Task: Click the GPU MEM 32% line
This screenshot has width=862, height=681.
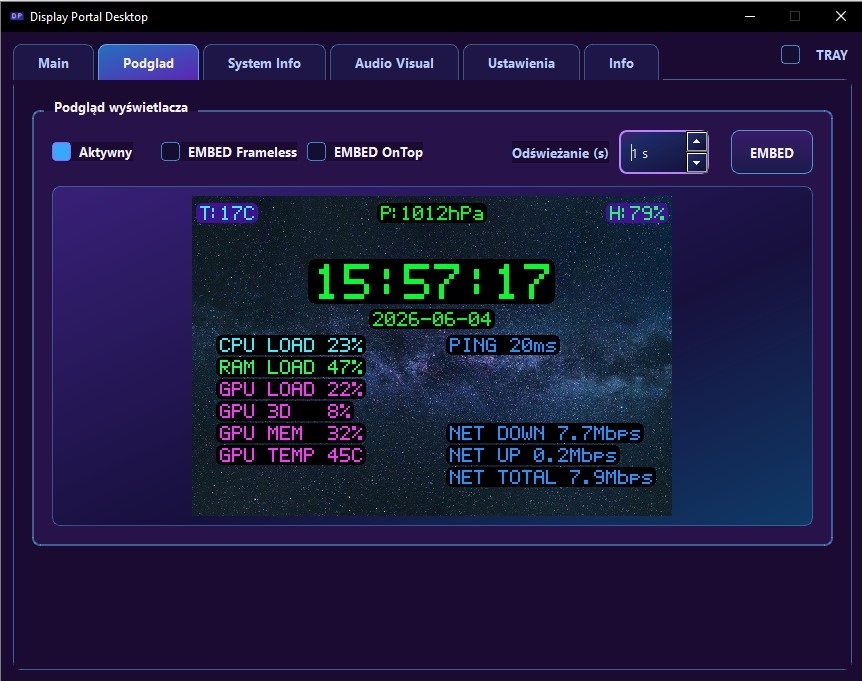Action: pos(291,433)
